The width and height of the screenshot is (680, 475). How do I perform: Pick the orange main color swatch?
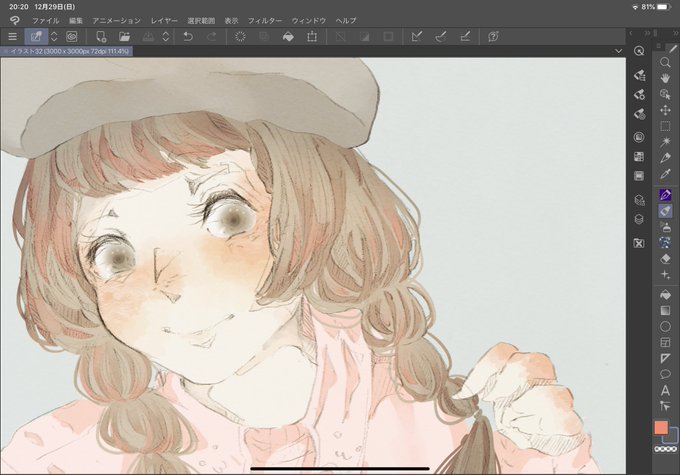[661, 428]
